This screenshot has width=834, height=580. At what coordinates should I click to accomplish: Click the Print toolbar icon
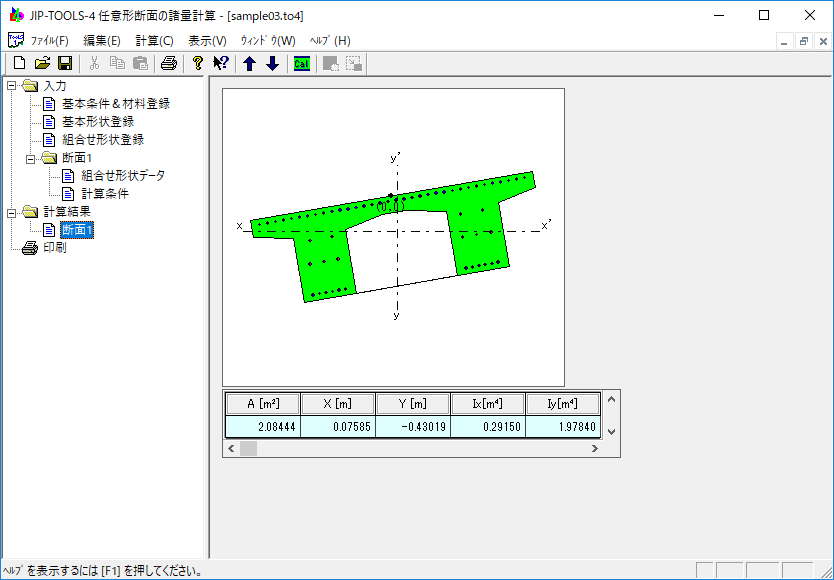pos(169,64)
